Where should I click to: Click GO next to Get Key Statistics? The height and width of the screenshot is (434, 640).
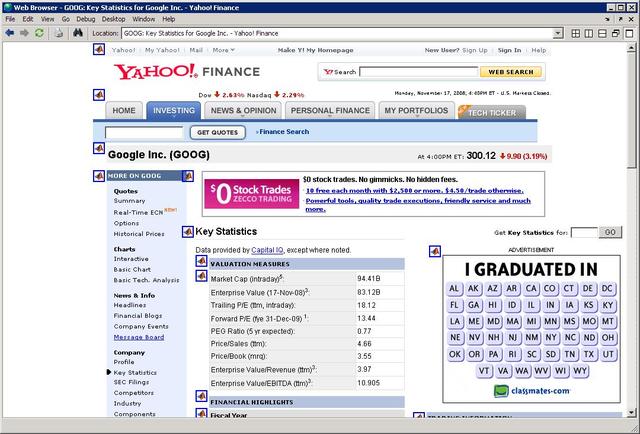[x=610, y=232]
